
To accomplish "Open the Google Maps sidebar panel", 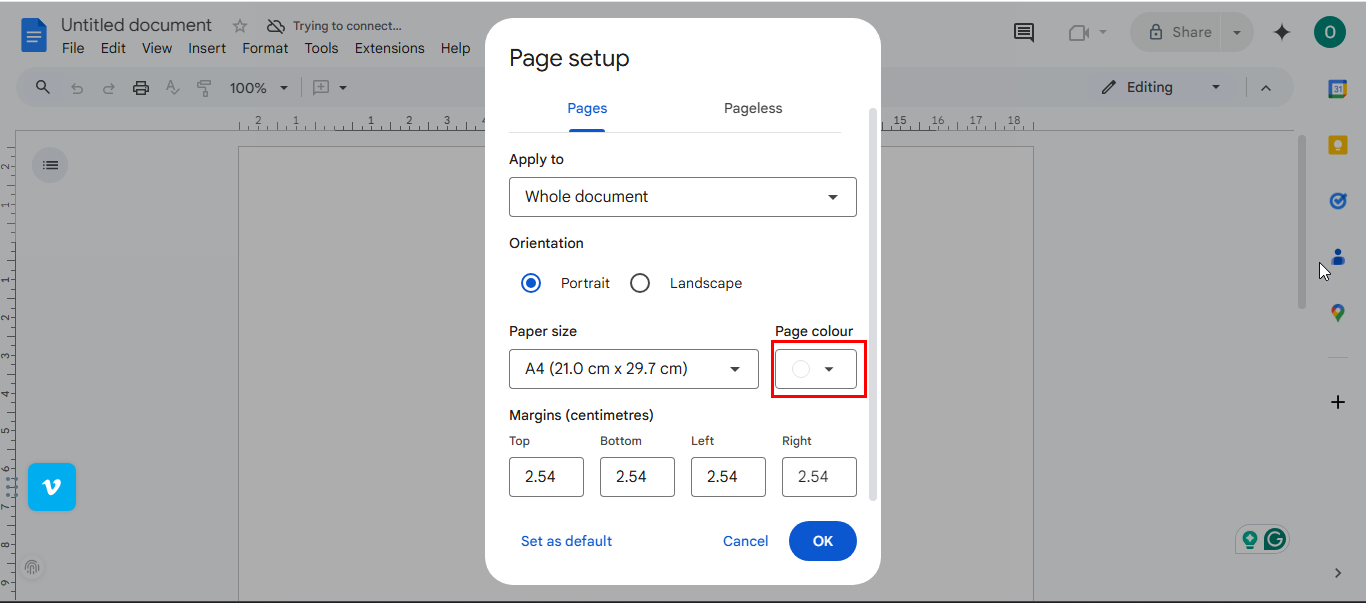I will [x=1338, y=312].
